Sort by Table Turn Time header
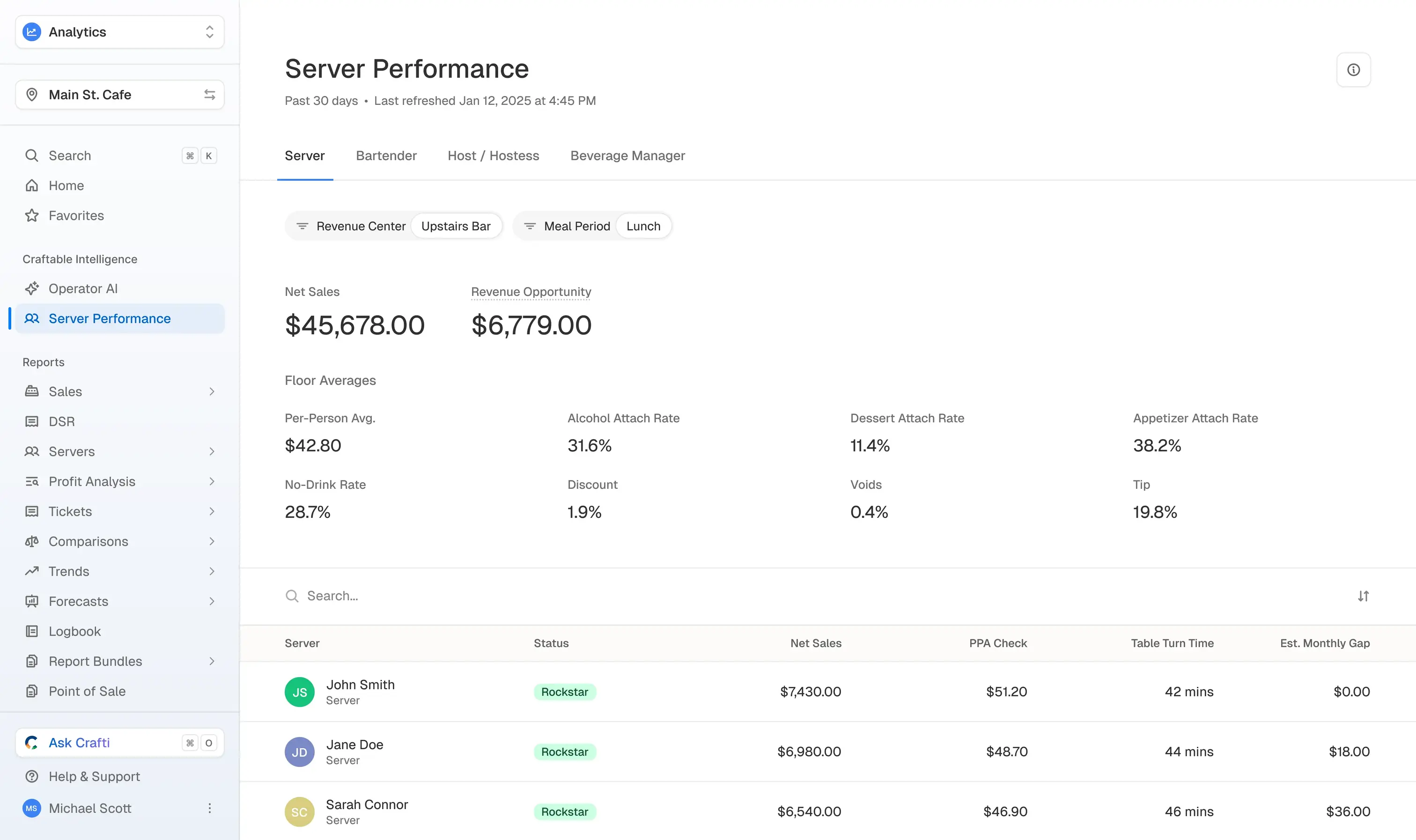Screen dimensions: 1416x840 click(x=1172, y=643)
